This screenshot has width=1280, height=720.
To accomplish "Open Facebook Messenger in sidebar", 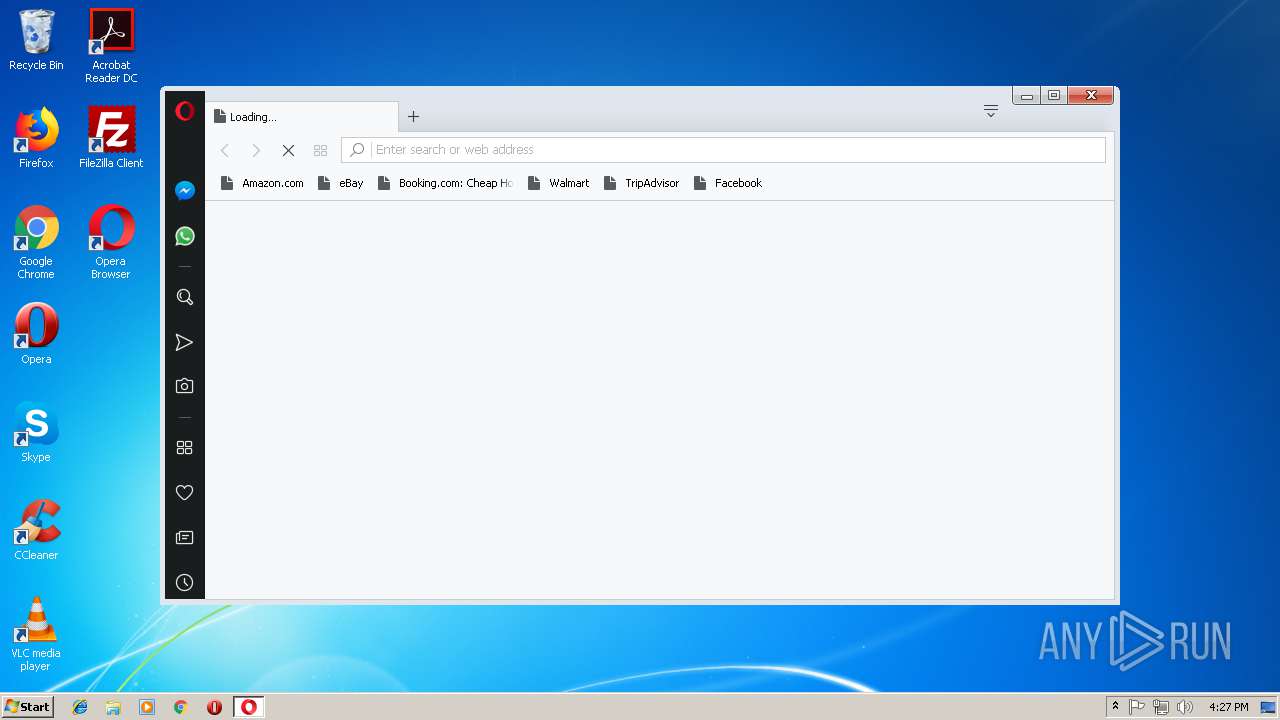I will (x=184, y=191).
